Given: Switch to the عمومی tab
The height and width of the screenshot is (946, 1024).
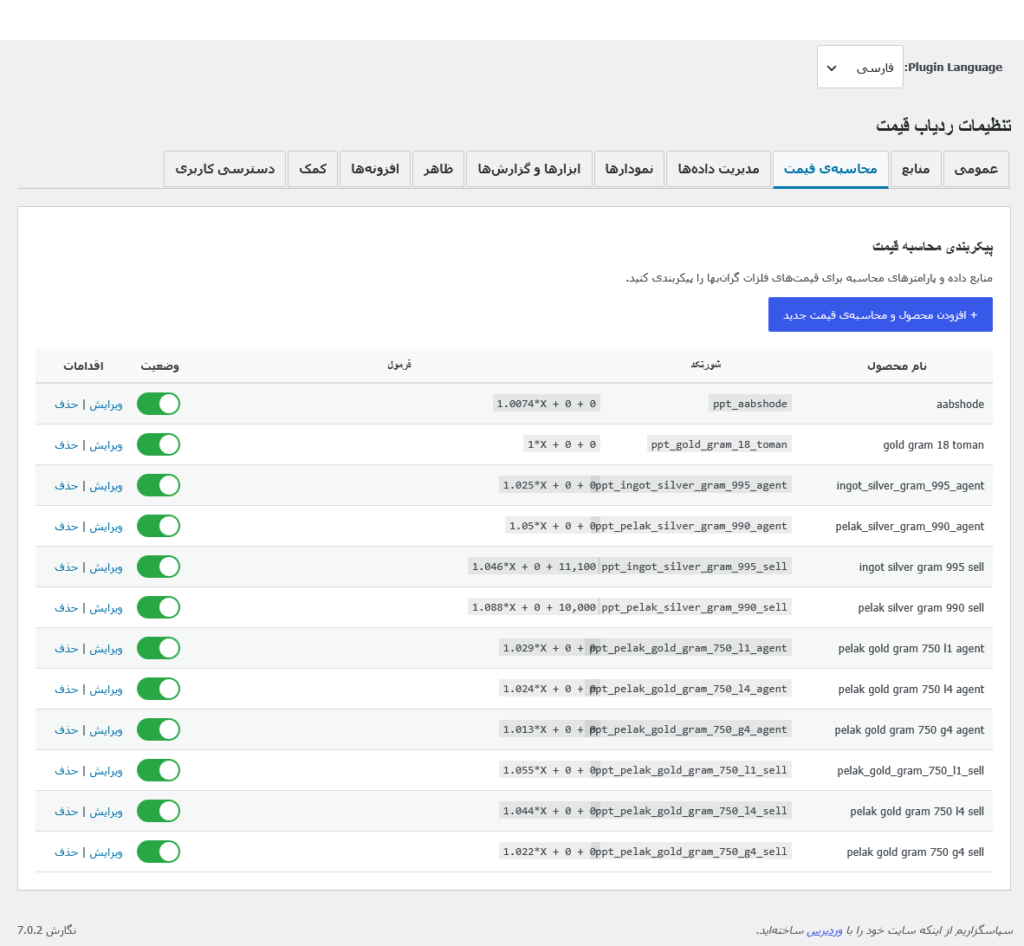Looking at the screenshot, I should coord(976,169).
